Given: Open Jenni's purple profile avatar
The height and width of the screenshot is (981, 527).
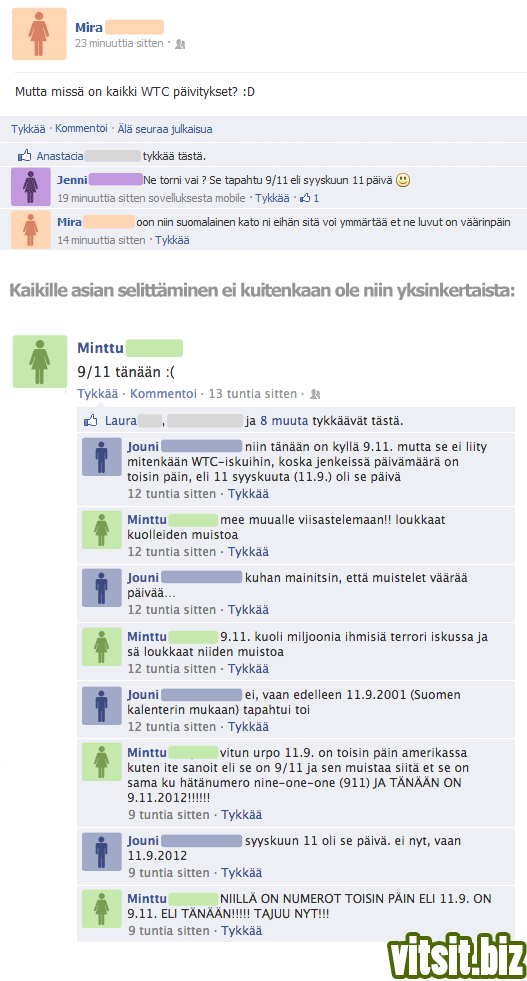Looking at the screenshot, I should tap(31, 187).
